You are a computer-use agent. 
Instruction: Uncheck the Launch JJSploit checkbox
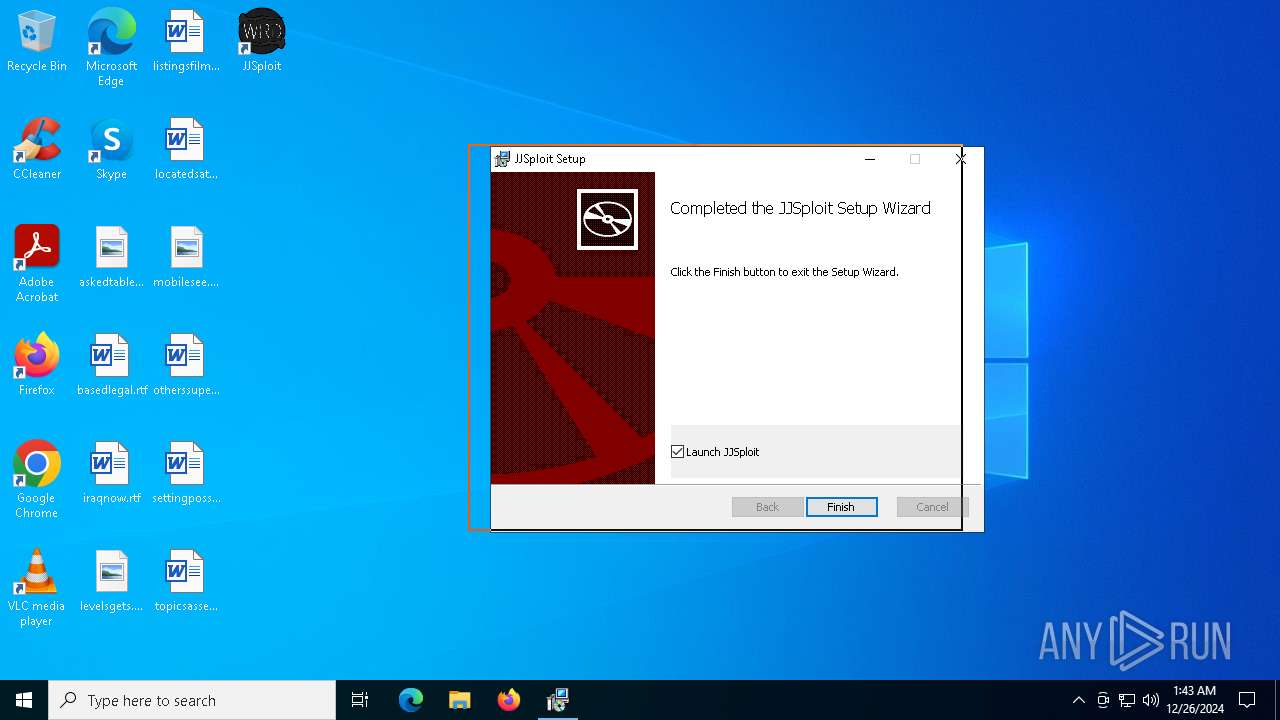pos(677,452)
